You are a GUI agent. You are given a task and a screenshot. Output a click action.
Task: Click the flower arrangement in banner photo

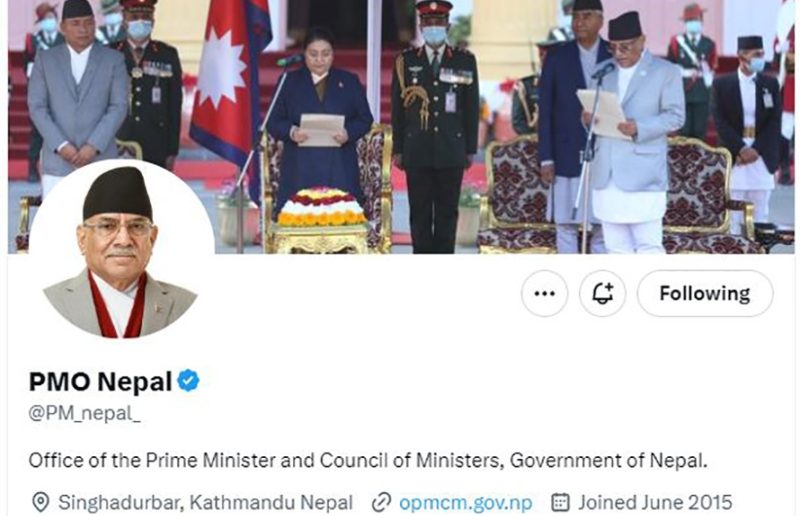pos(321,207)
